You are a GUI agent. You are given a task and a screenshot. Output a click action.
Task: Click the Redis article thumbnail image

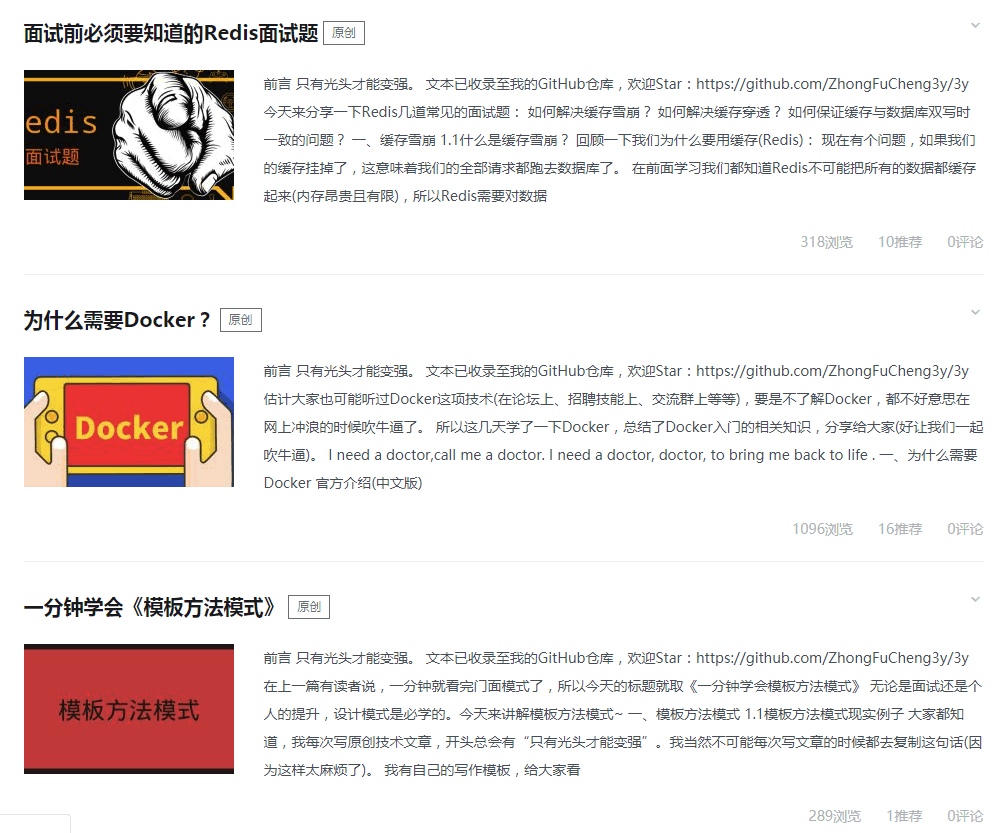pyautogui.click(x=129, y=135)
